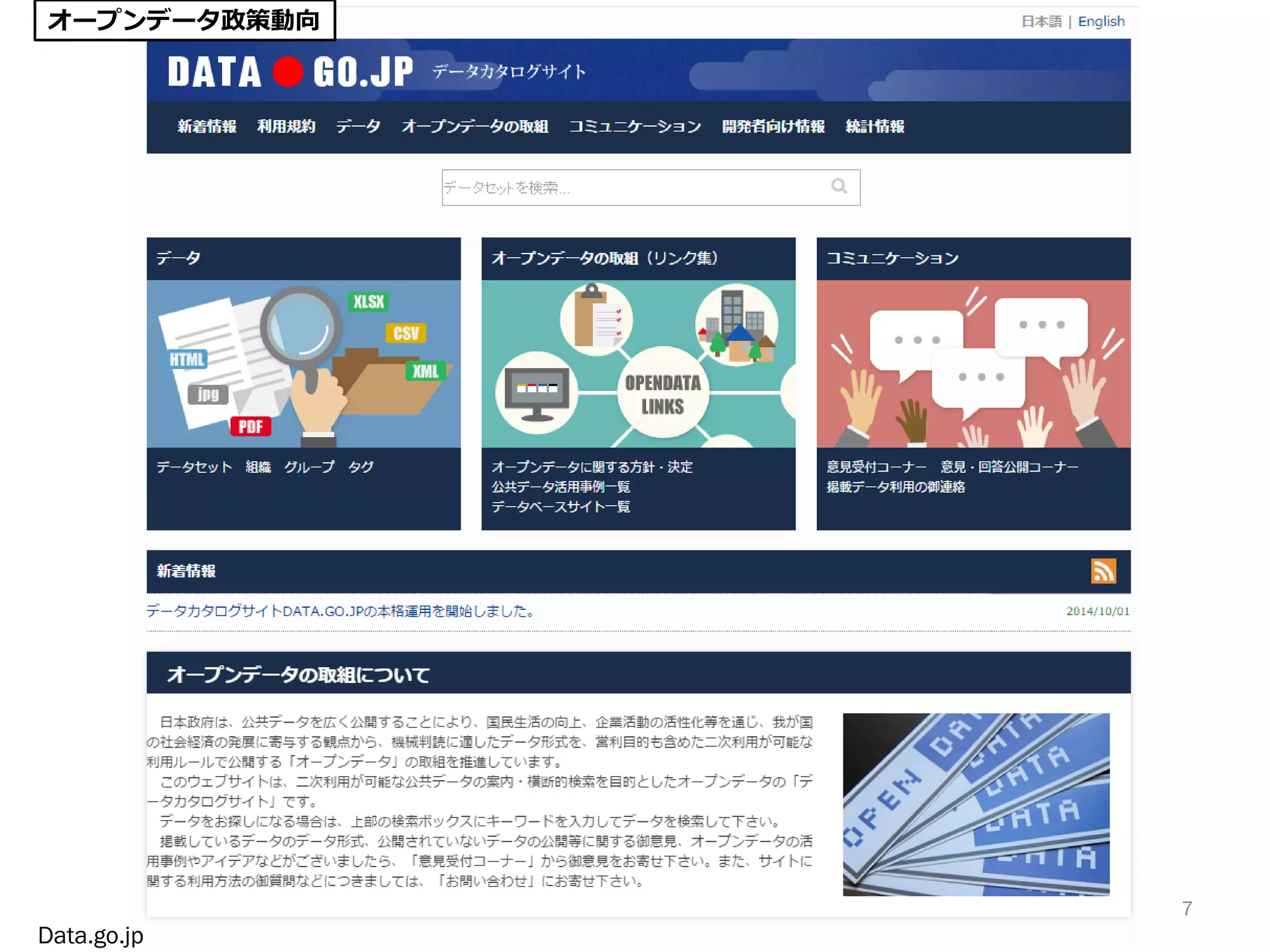Open the グループ link
This screenshot has width=1270, height=952.
click(x=309, y=467)
